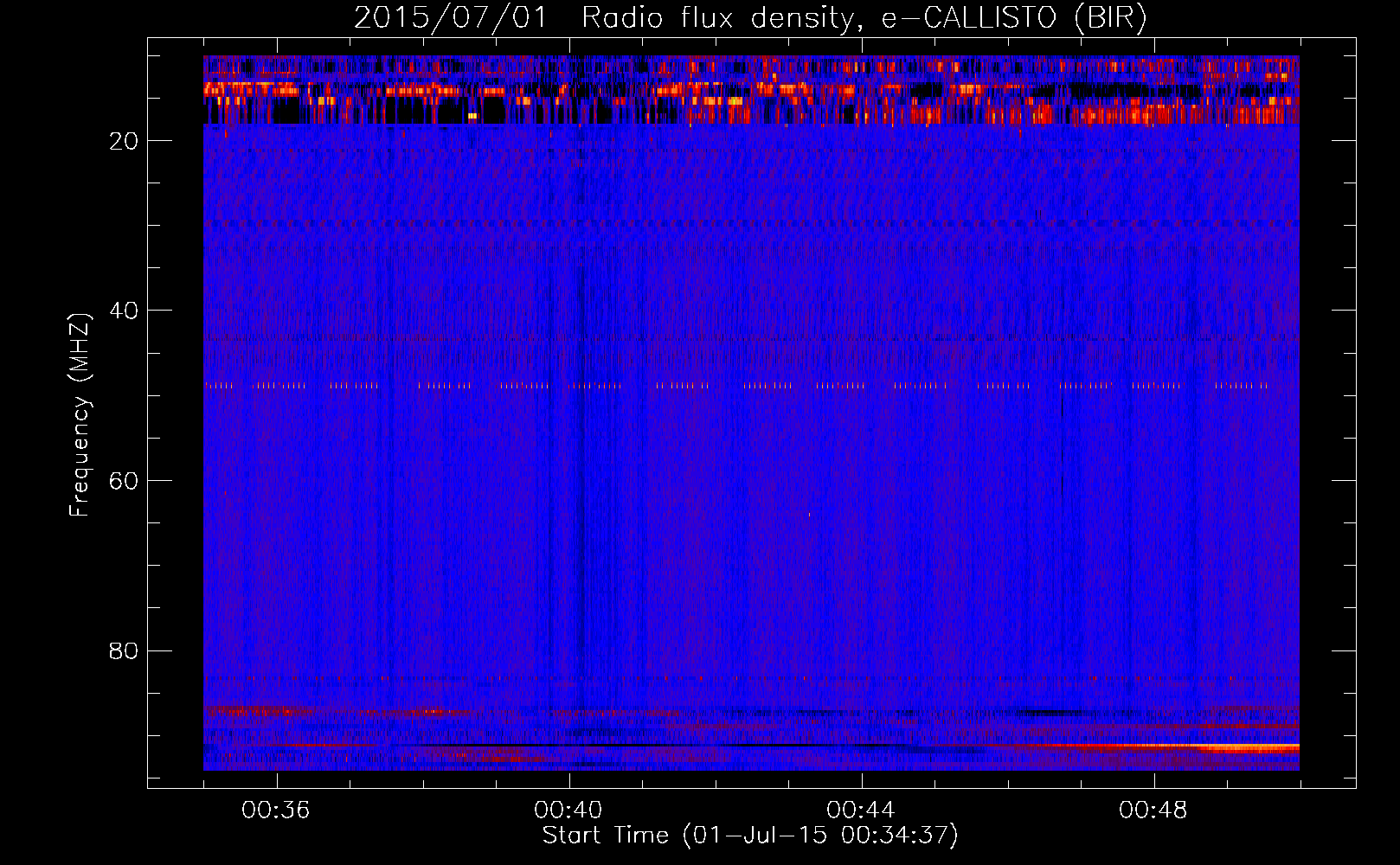Click the 20 MHz frequency tick label
This screenshot has height=865, width=1400.
coord(124,142)
